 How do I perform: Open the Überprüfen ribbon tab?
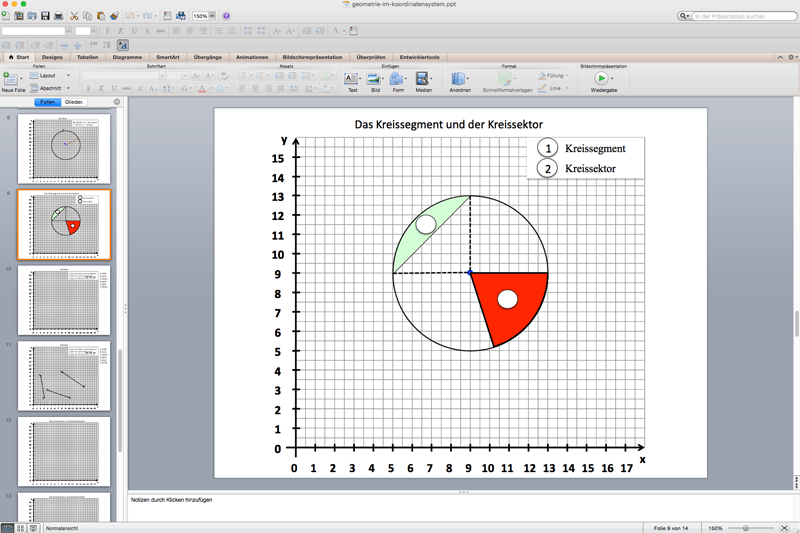[371, 57]
